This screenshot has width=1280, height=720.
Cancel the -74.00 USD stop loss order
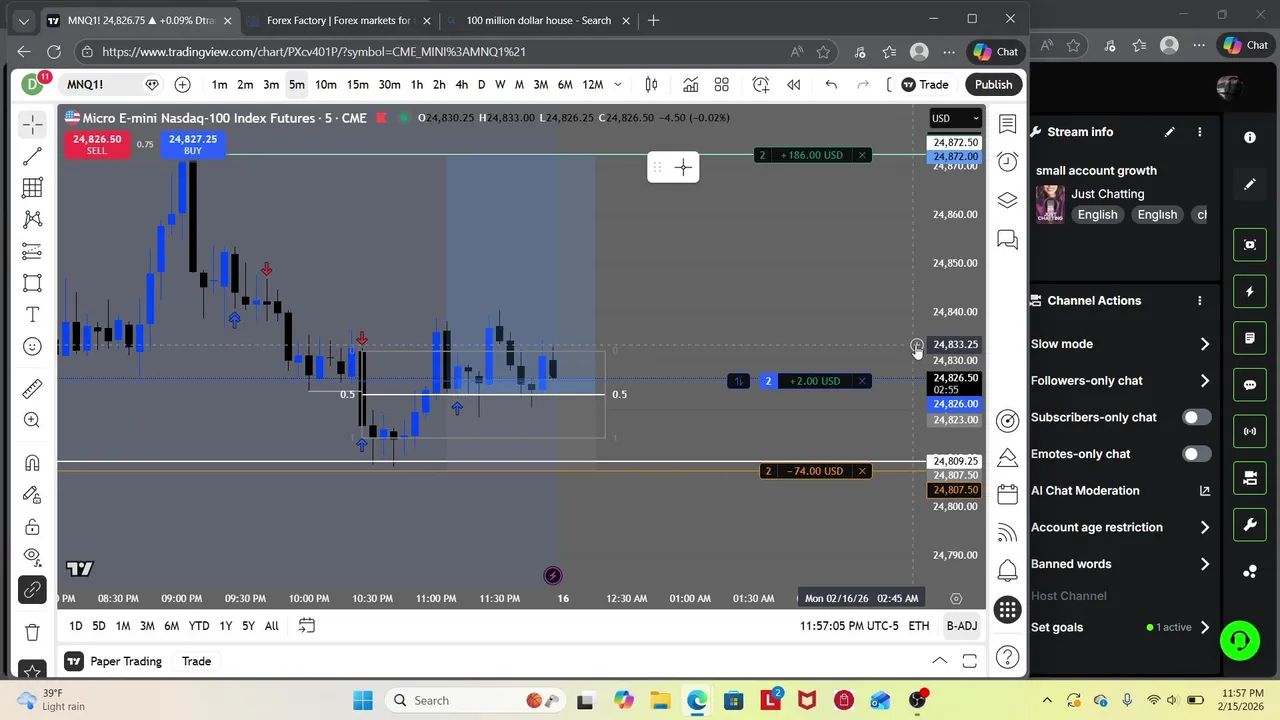pos(862,471)
